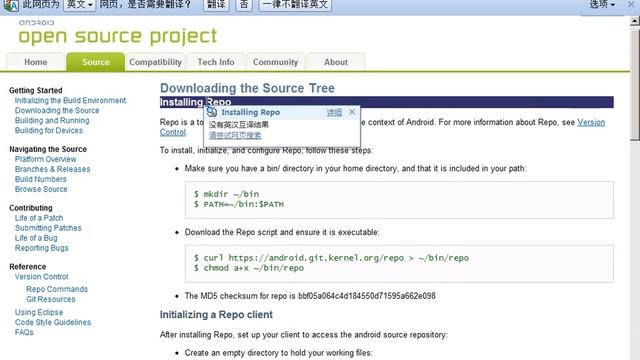Viewport: 640px width, 360px height.
Task: Go to the Community tab
Action: coord(275,62)
